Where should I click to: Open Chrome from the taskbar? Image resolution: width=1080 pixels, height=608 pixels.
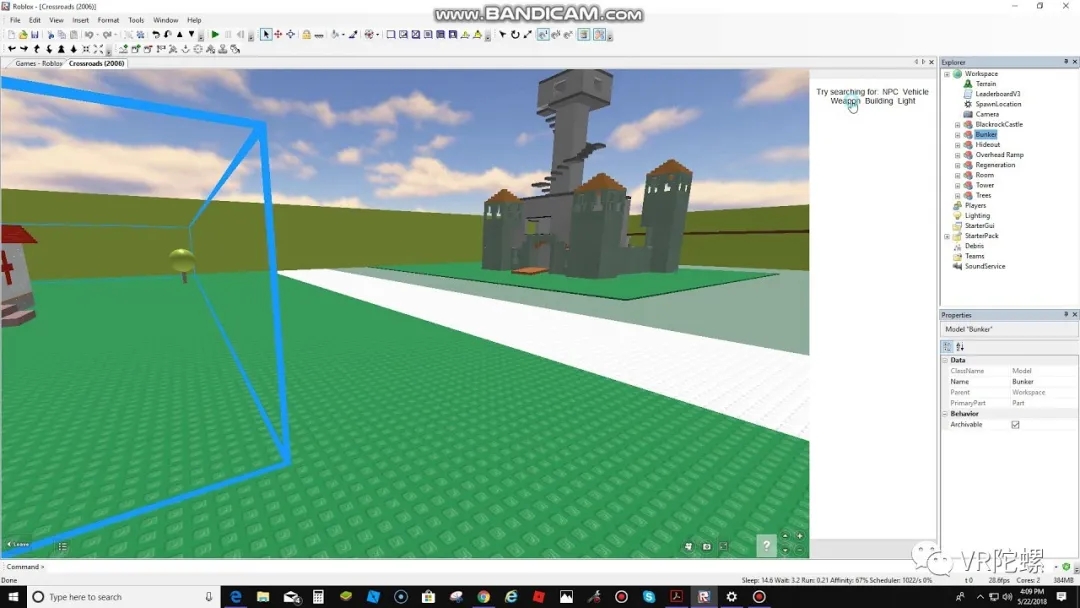pos(484,597)
